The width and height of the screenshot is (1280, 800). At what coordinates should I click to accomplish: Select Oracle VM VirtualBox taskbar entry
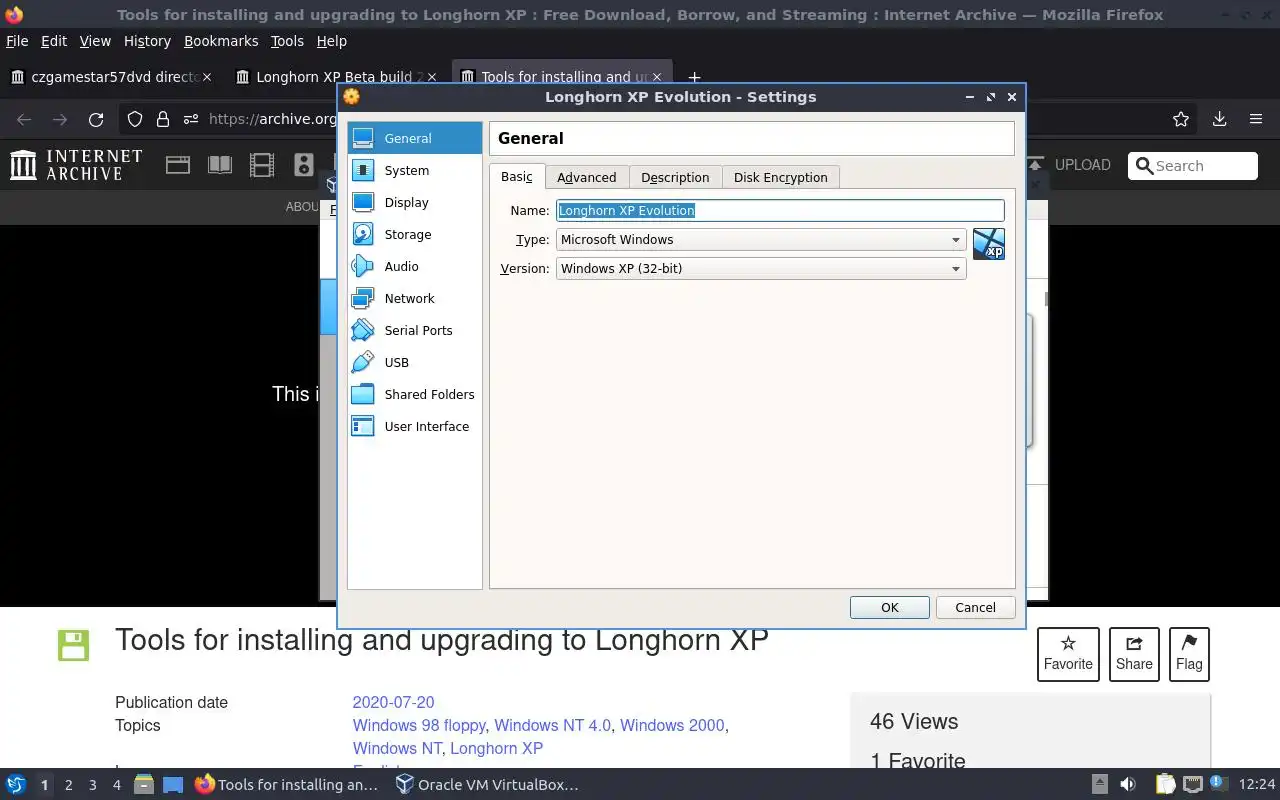click(x=487, y=785)
